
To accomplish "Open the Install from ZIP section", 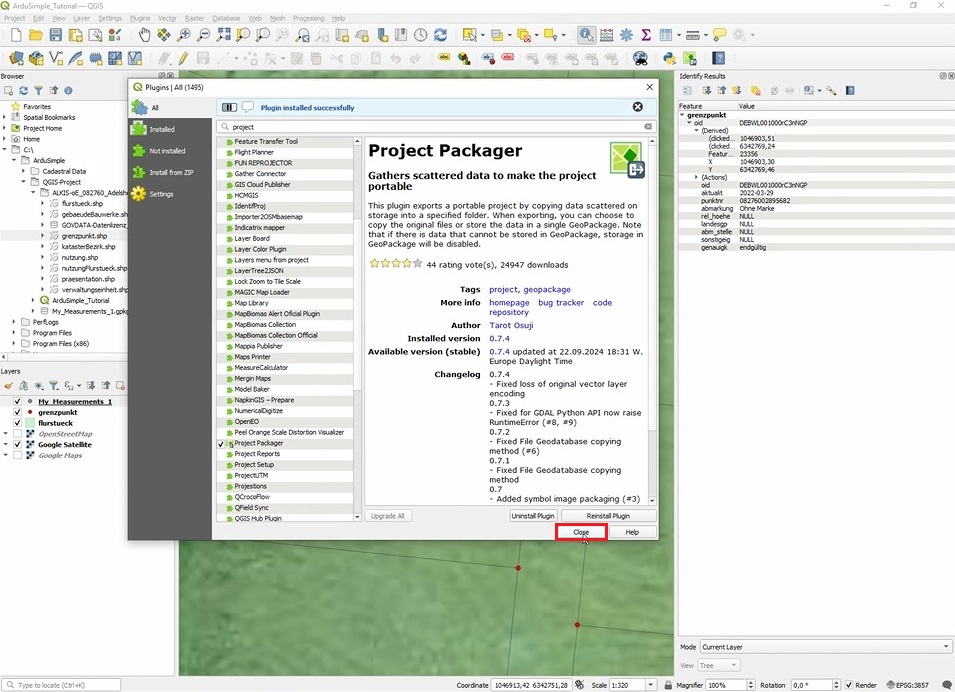I will tap(173, 172).
